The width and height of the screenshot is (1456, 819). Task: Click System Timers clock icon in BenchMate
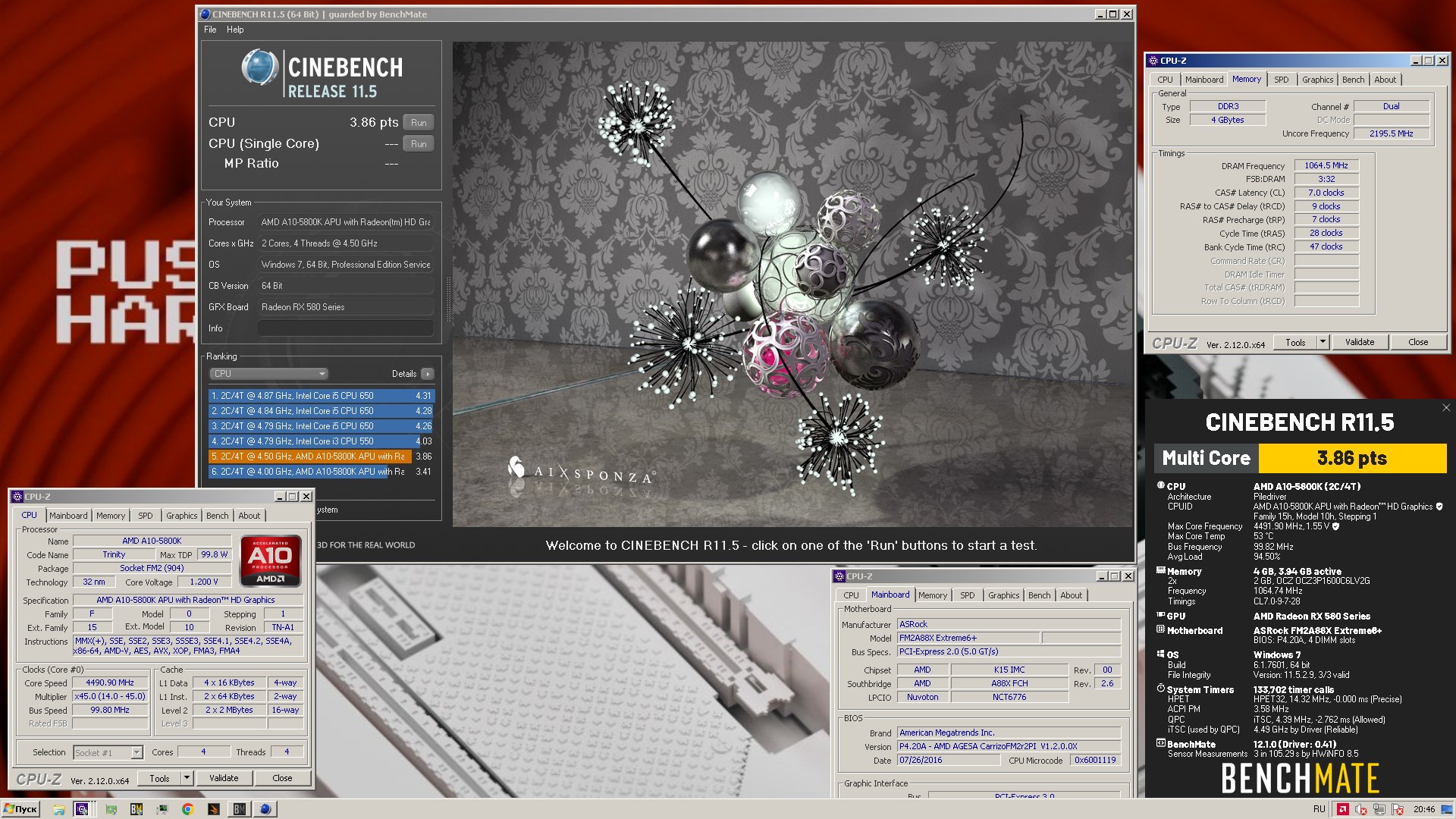click(1160, 689)
